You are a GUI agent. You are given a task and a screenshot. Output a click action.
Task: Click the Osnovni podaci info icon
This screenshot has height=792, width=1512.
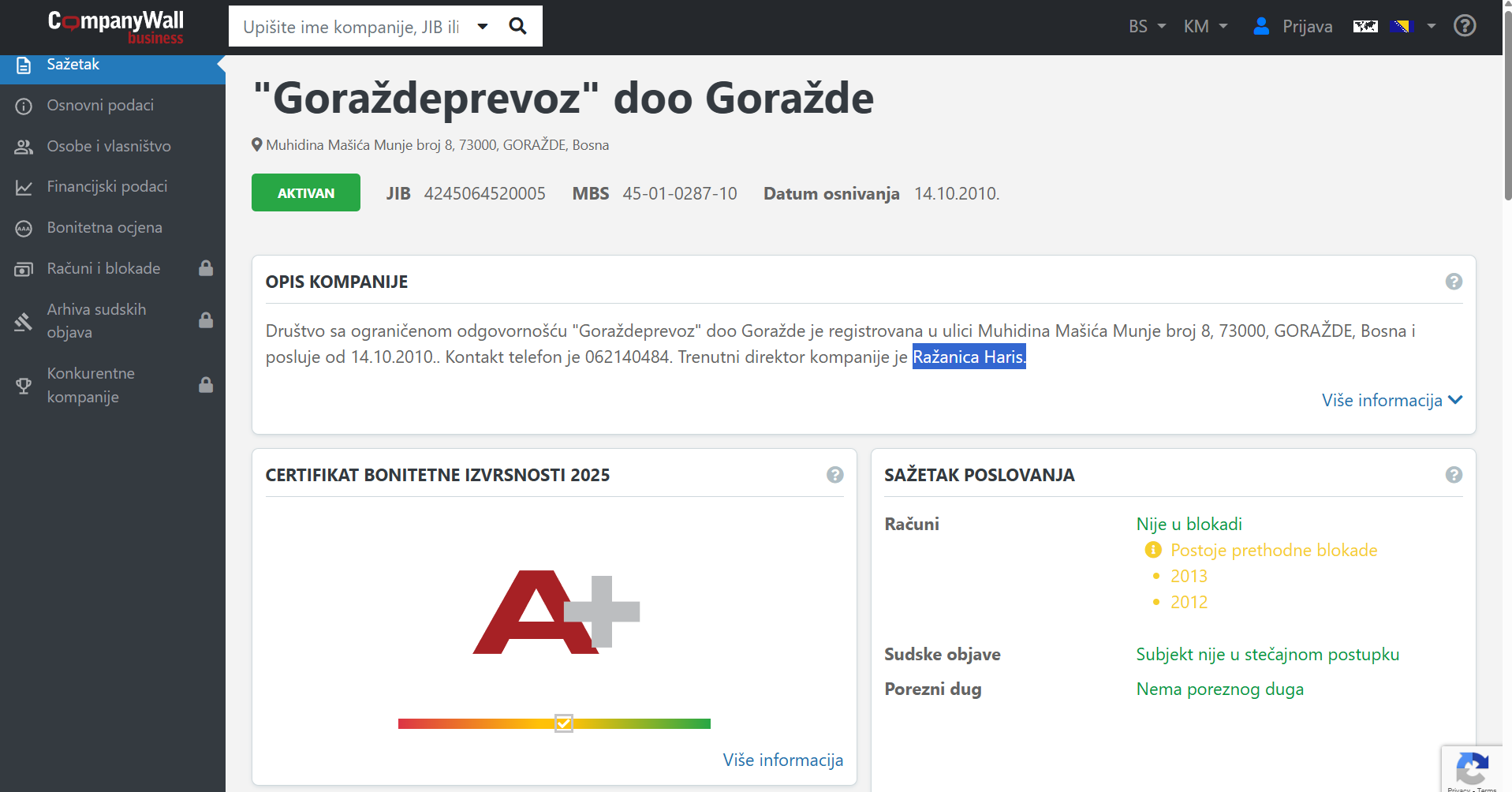pyautogui.click(x=24, y=106)
